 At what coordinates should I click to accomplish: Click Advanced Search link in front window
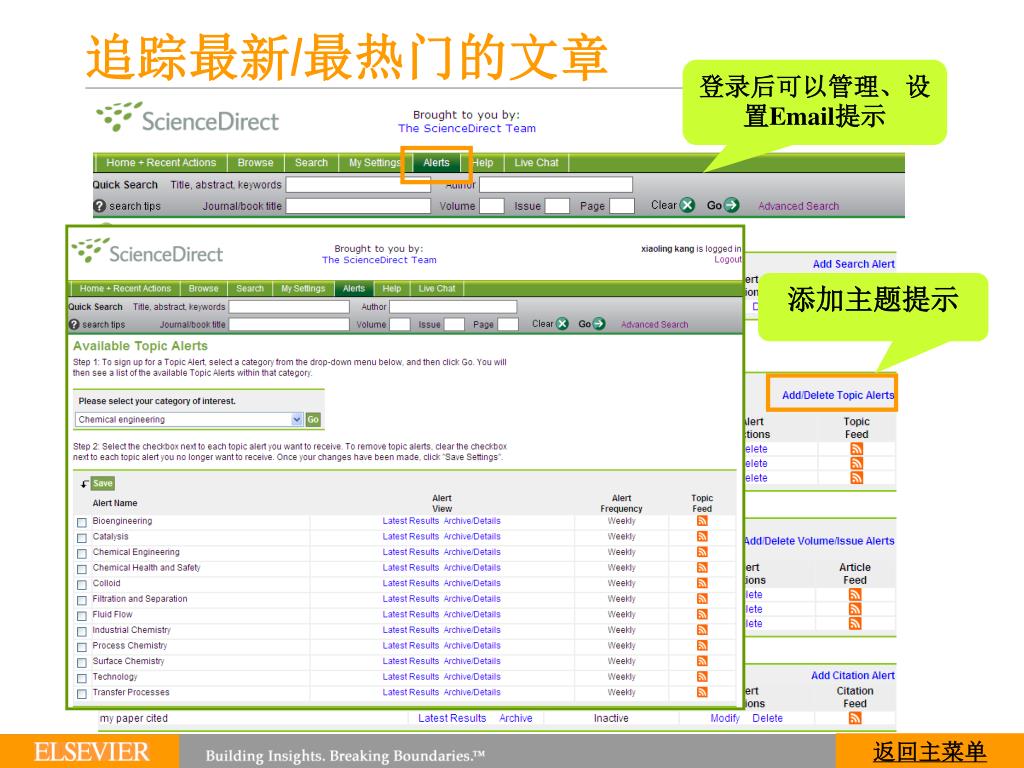click(x=654, y=325)
